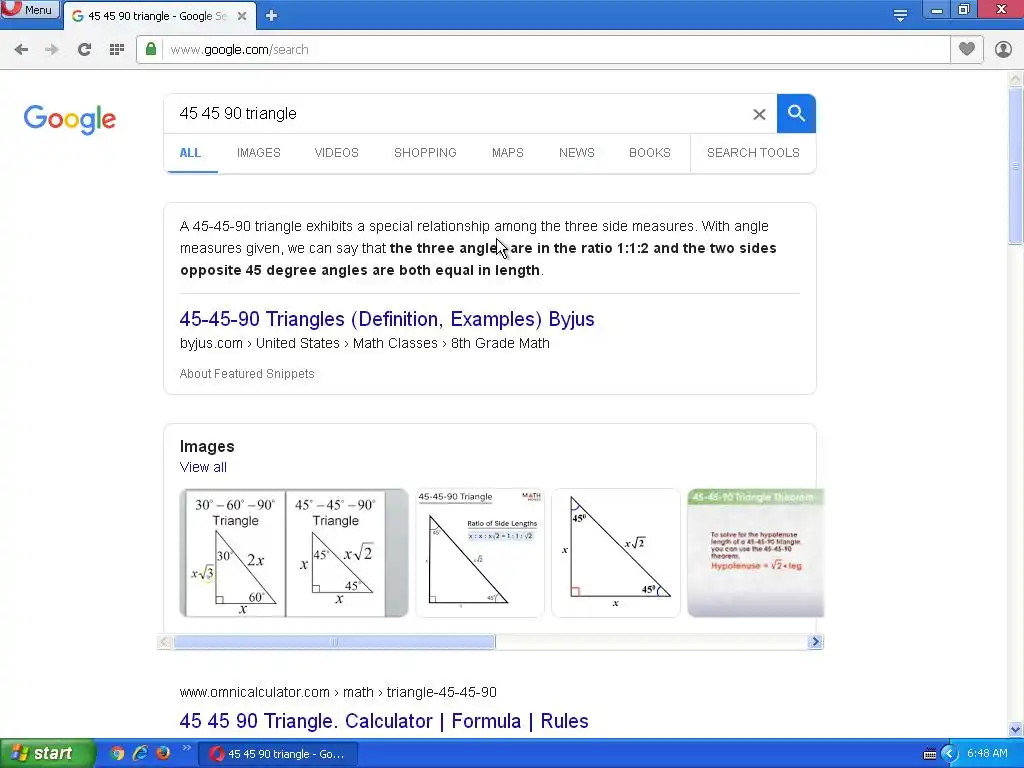Click the image carousel horizontal scrollbar thumb

point(334,642)
